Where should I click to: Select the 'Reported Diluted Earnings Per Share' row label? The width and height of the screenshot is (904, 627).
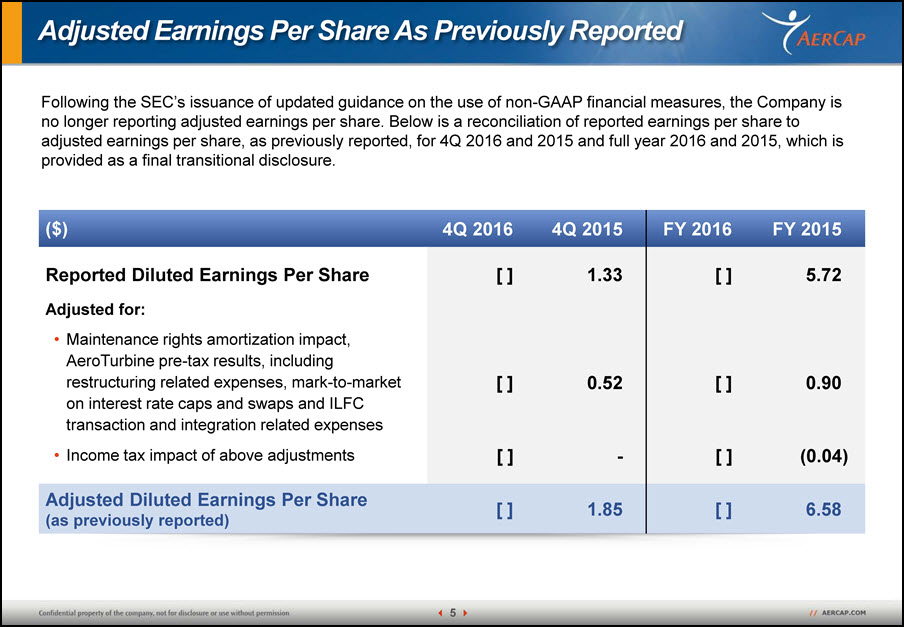click(x=207, y=274)
